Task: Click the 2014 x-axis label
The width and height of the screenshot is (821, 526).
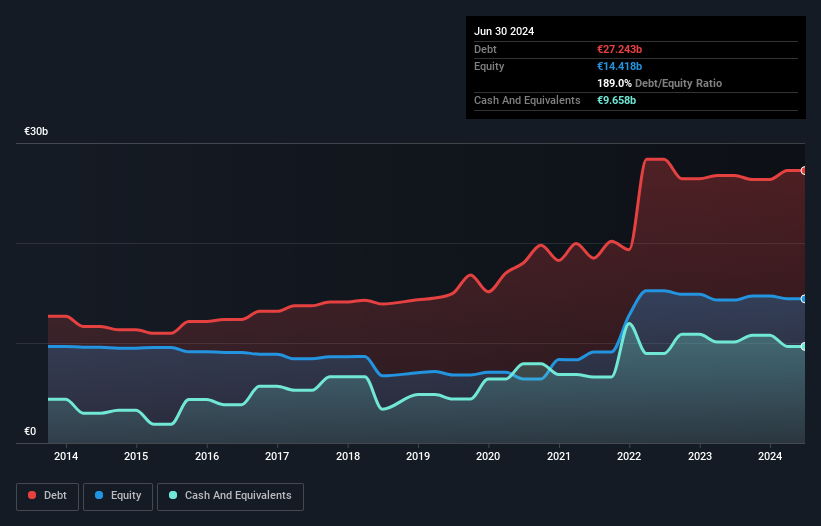Action: click(66, 456)
